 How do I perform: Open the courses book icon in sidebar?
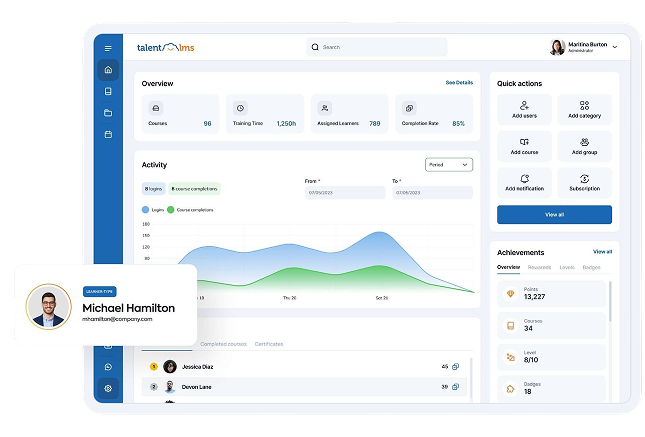(x=108, y=91)
